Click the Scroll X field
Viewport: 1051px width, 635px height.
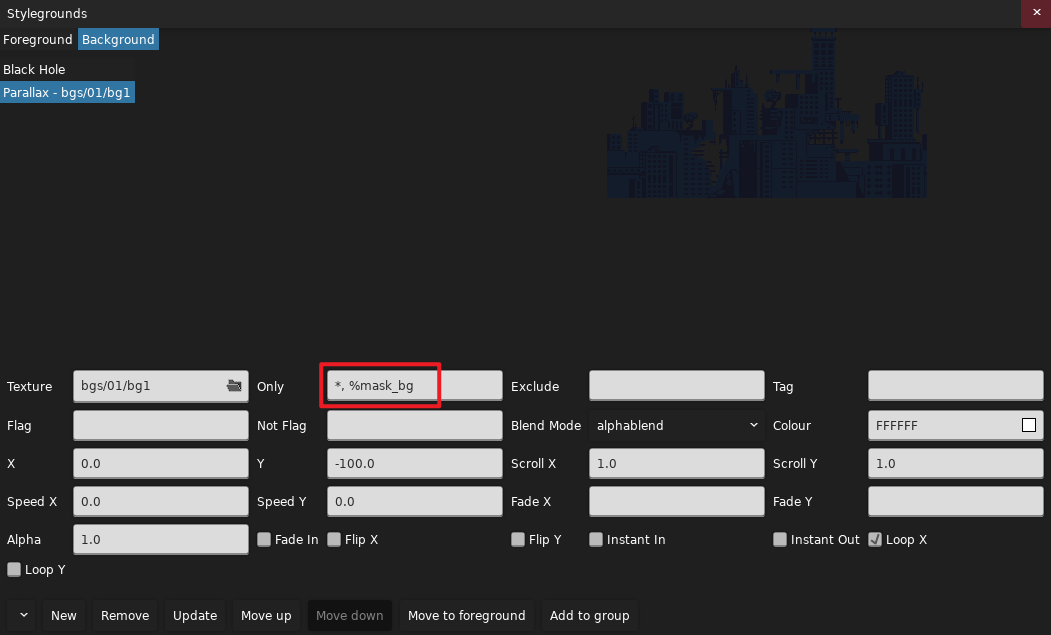676,463
